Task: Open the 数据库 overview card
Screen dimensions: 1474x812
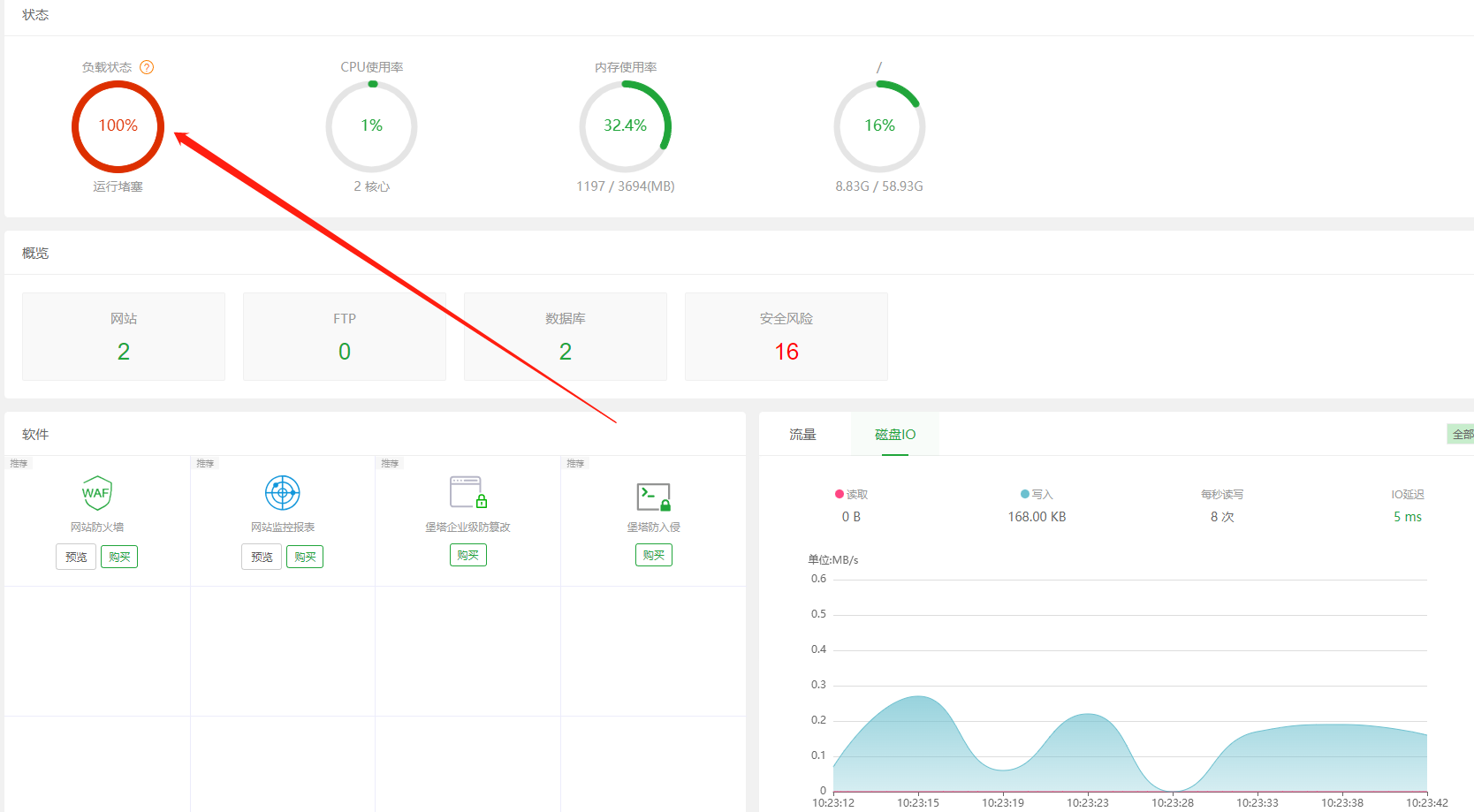Action: click(x=566, y=337)
